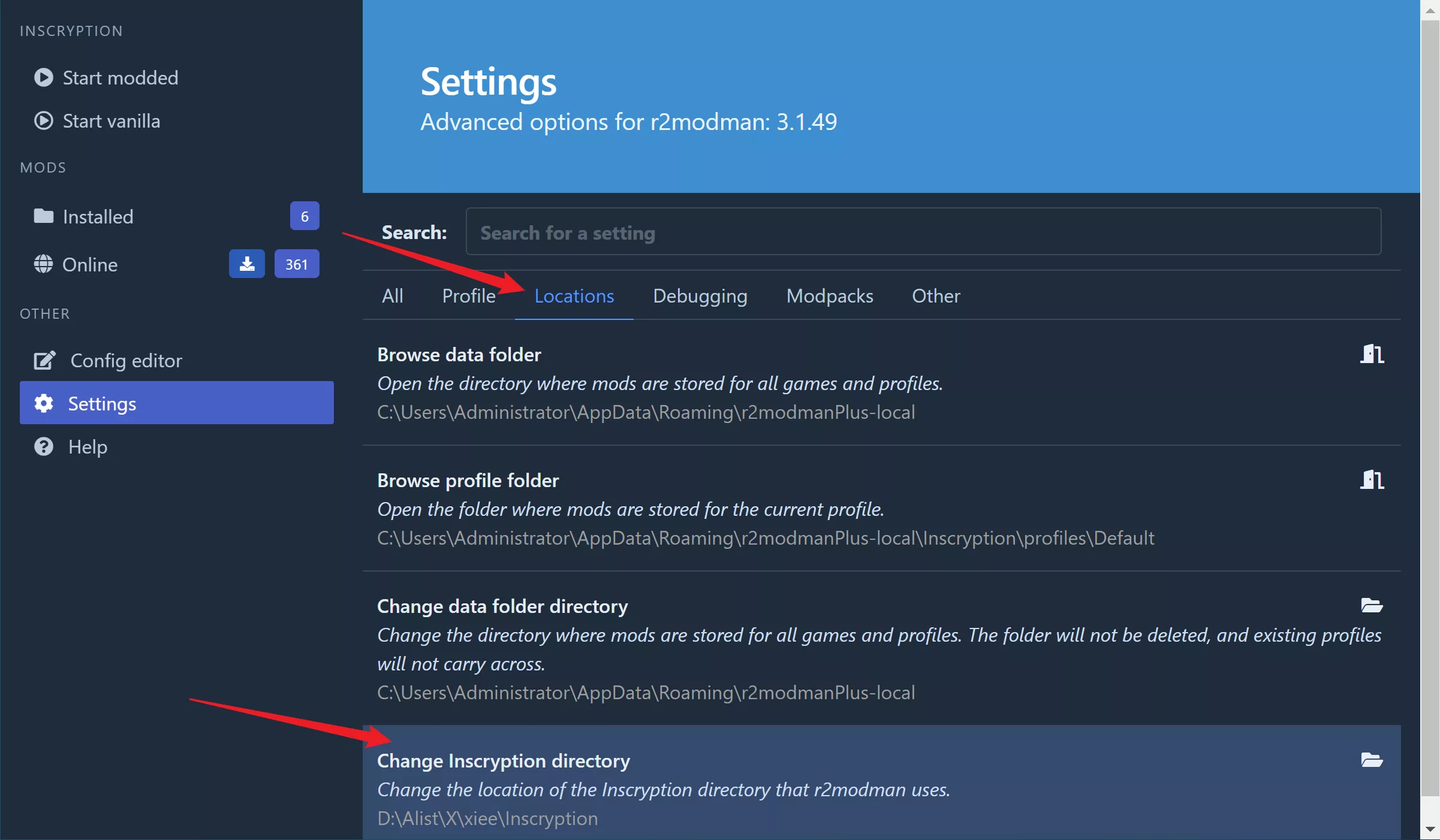This screenshot has width=1440, height=840.
Task: Click the Start vanilla play icon
Action: 43,120
